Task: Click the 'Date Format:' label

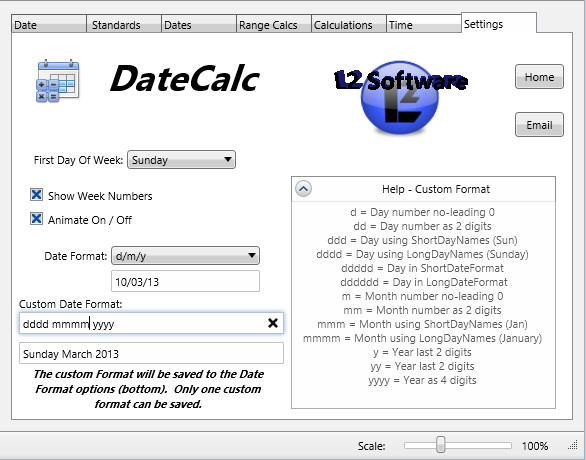Action: pyautogui.click(x=75, y=256)
